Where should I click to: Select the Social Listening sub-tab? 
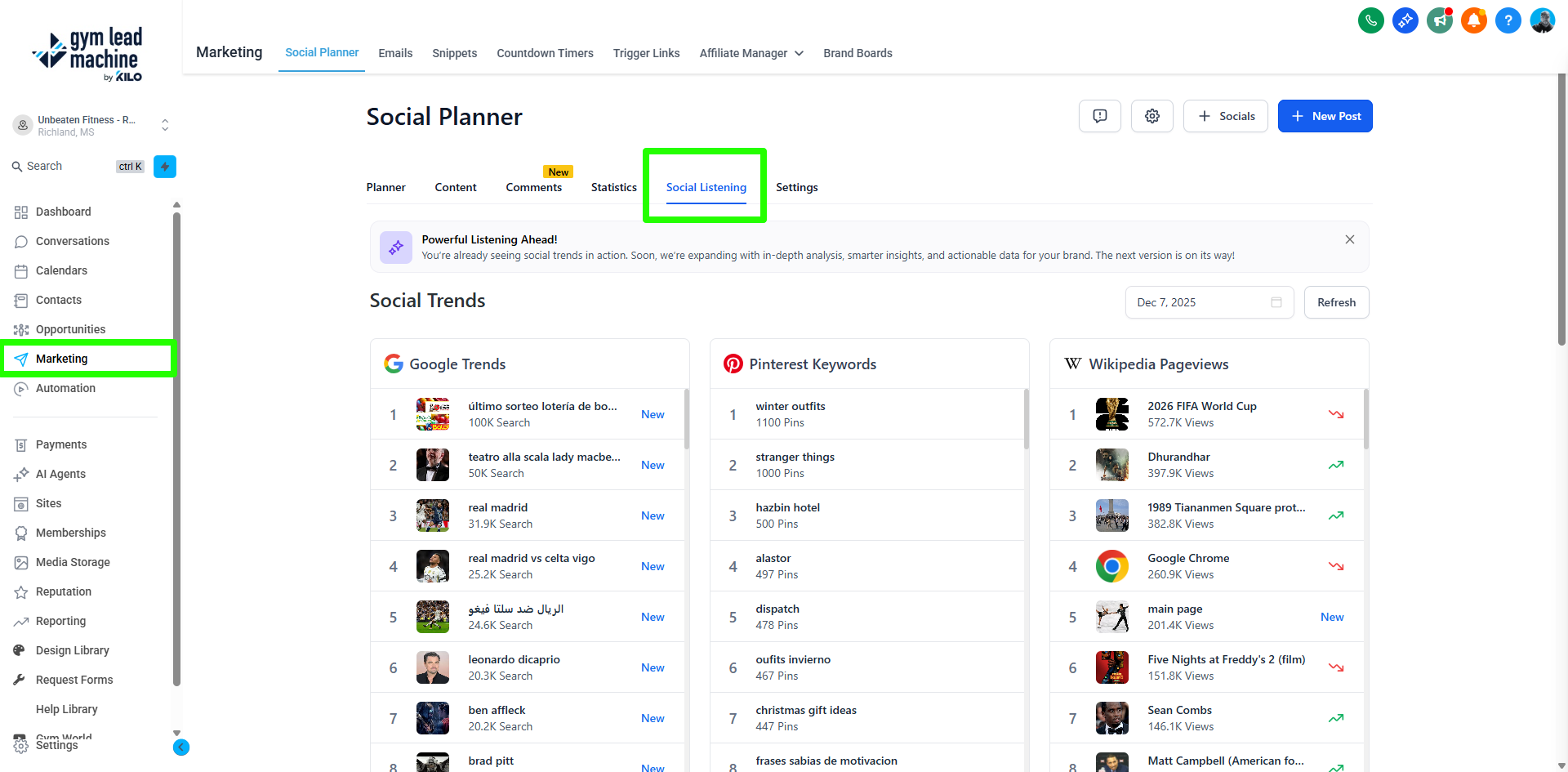(x=706, y=187)
